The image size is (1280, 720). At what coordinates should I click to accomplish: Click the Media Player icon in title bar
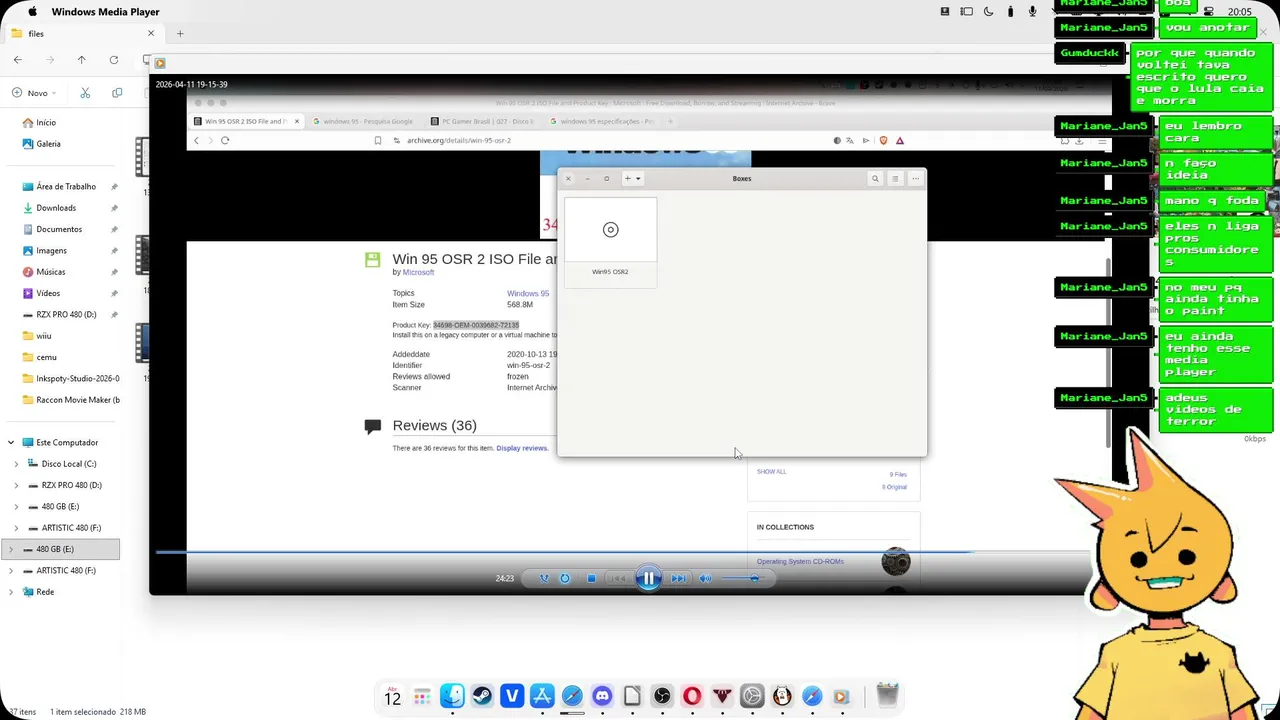pyautogui.click(x=160, y=63)
